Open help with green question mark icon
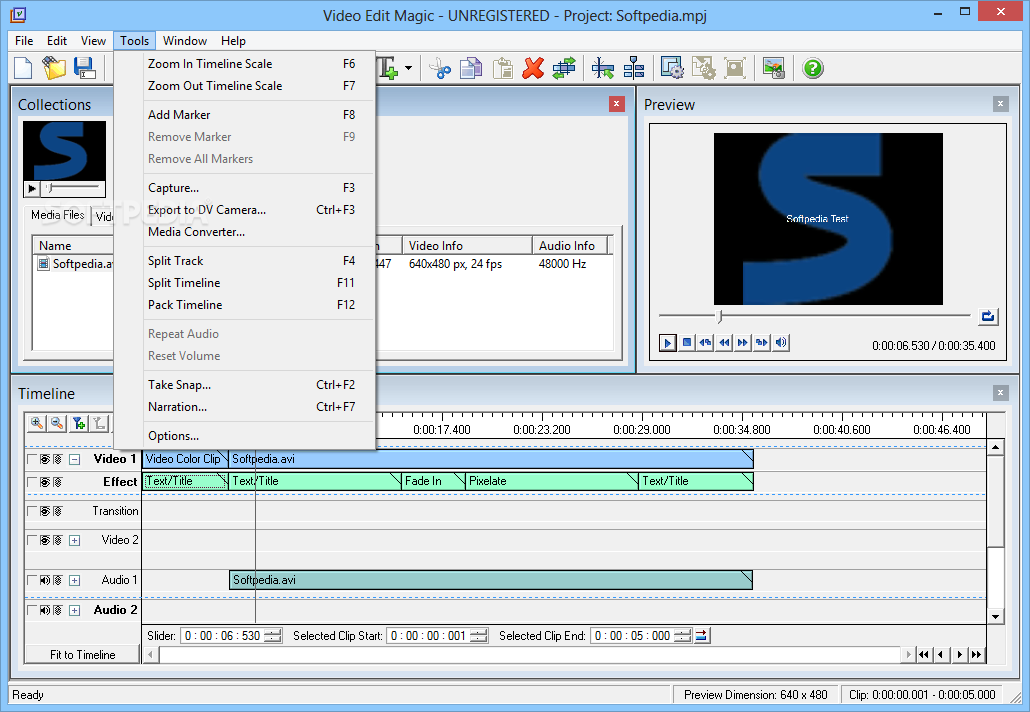 tap(813, 68)
